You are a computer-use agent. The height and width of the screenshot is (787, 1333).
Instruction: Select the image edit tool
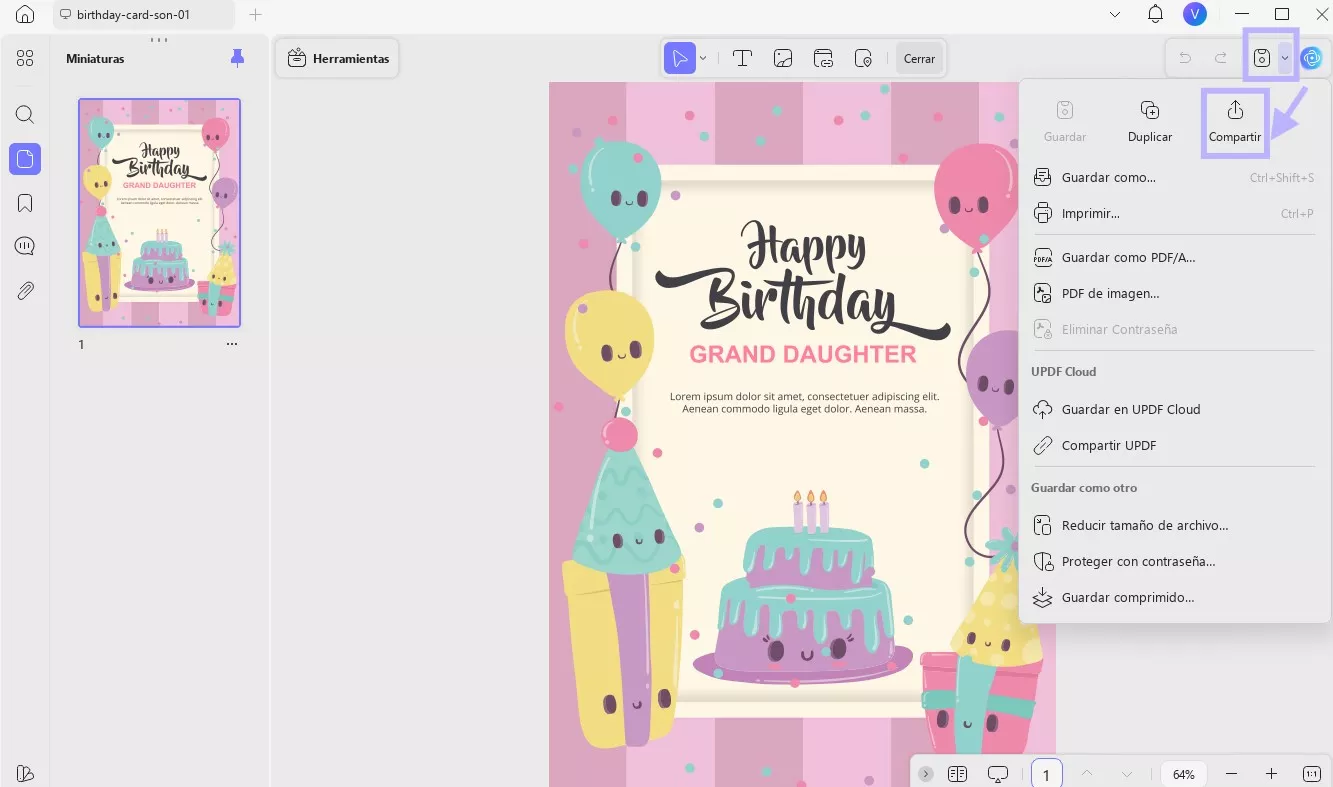783,59
